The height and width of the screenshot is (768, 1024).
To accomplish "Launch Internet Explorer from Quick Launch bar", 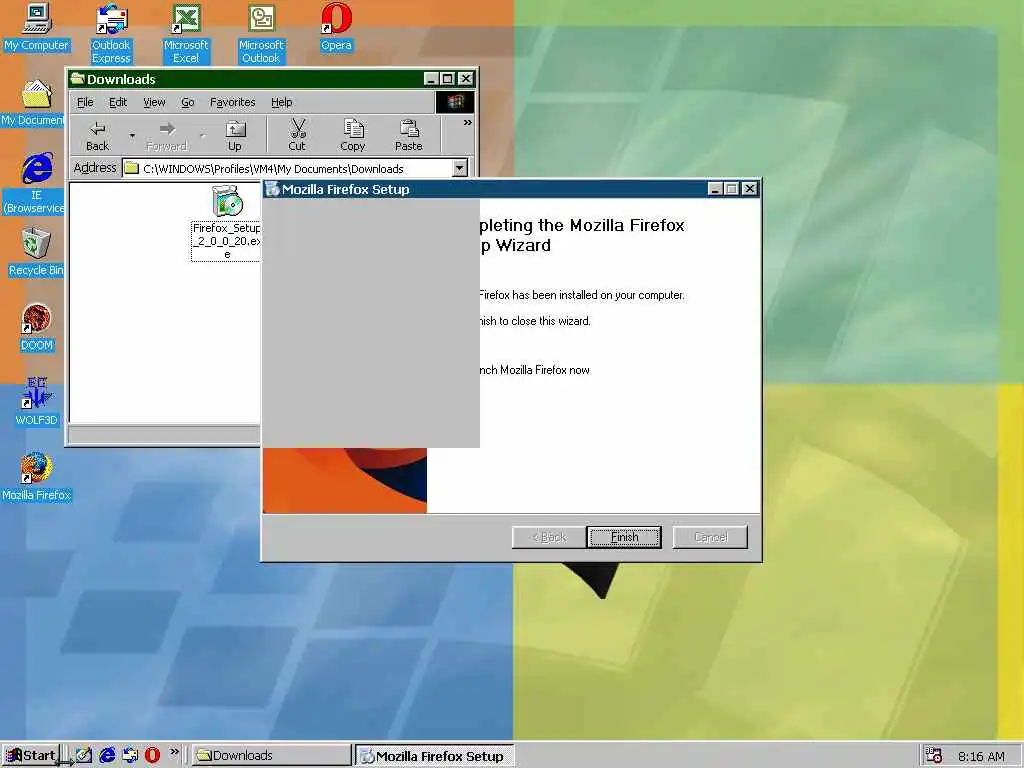I will [107, 756].
